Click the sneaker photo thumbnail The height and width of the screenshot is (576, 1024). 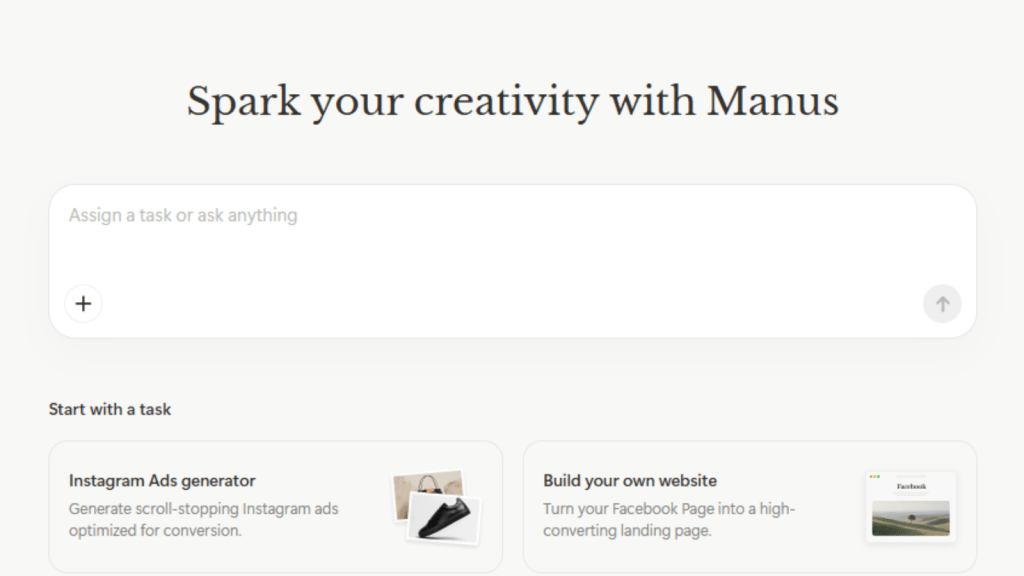click(441, 515)
